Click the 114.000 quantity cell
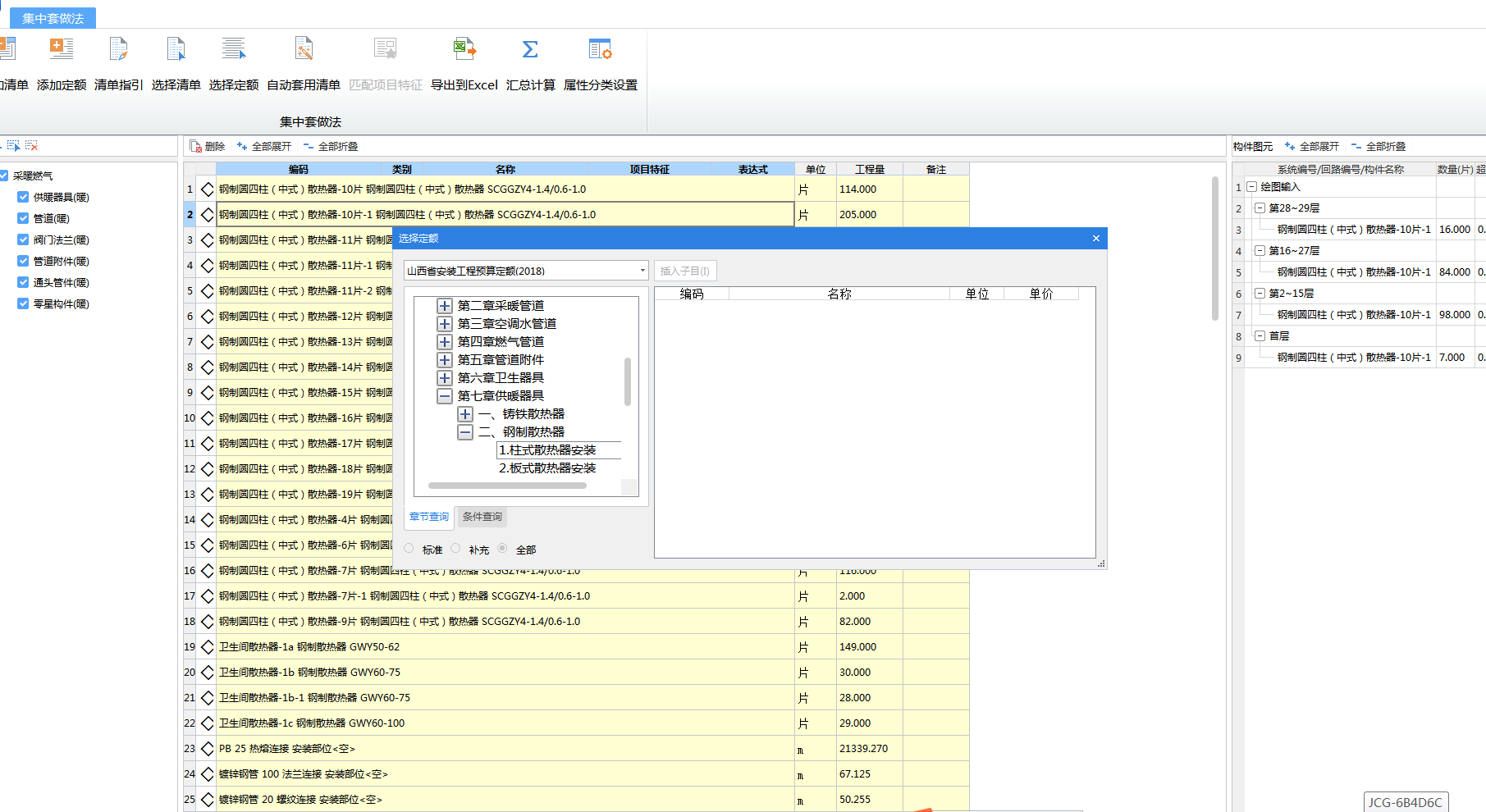Image resolution: width=1486 pixels, height=812 pixels. pos(870,189)
